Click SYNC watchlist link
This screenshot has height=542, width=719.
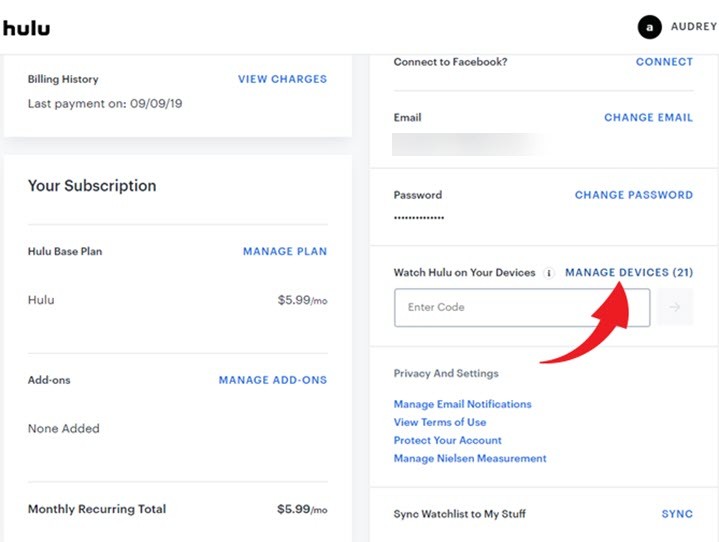coord(677,514)
